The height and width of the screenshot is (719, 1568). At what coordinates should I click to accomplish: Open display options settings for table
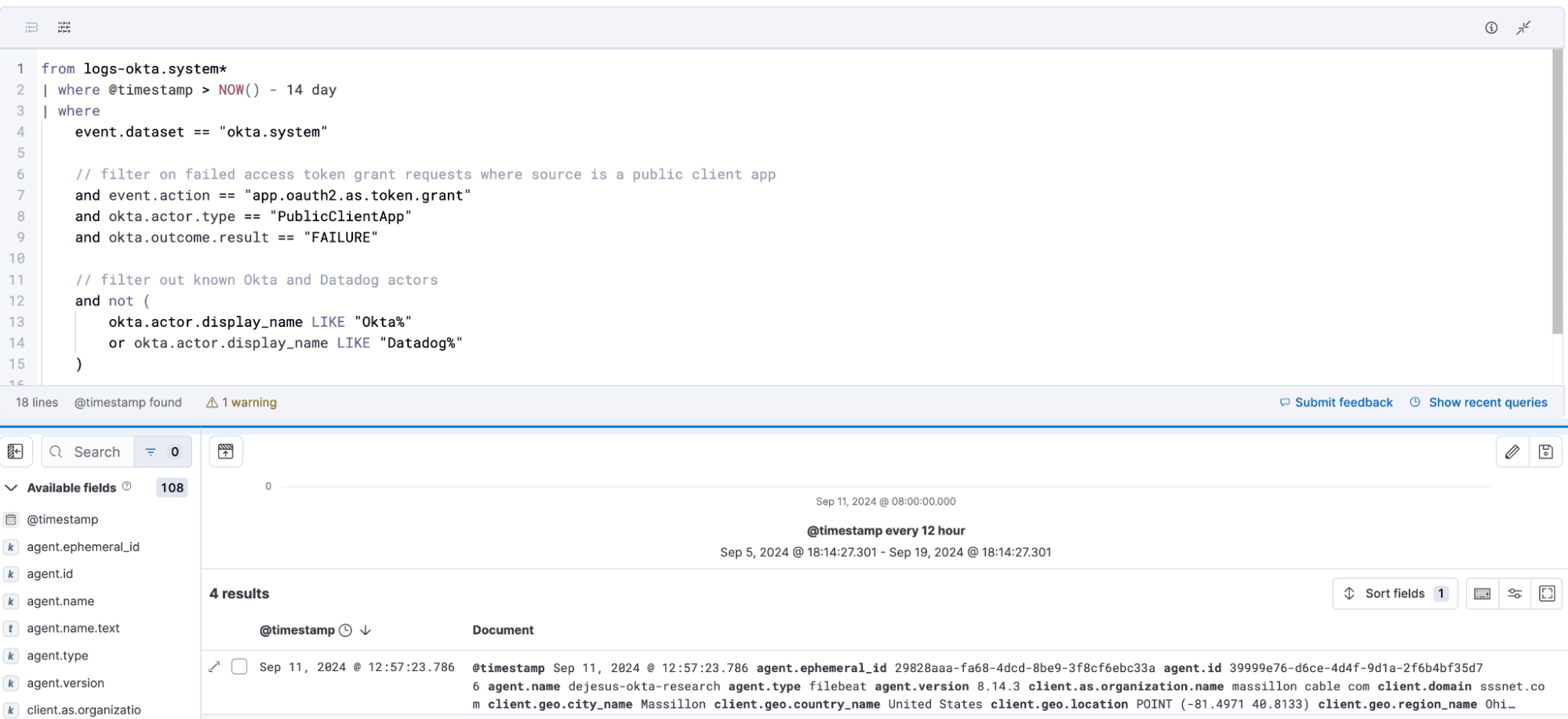click(x=1515, y=594)
